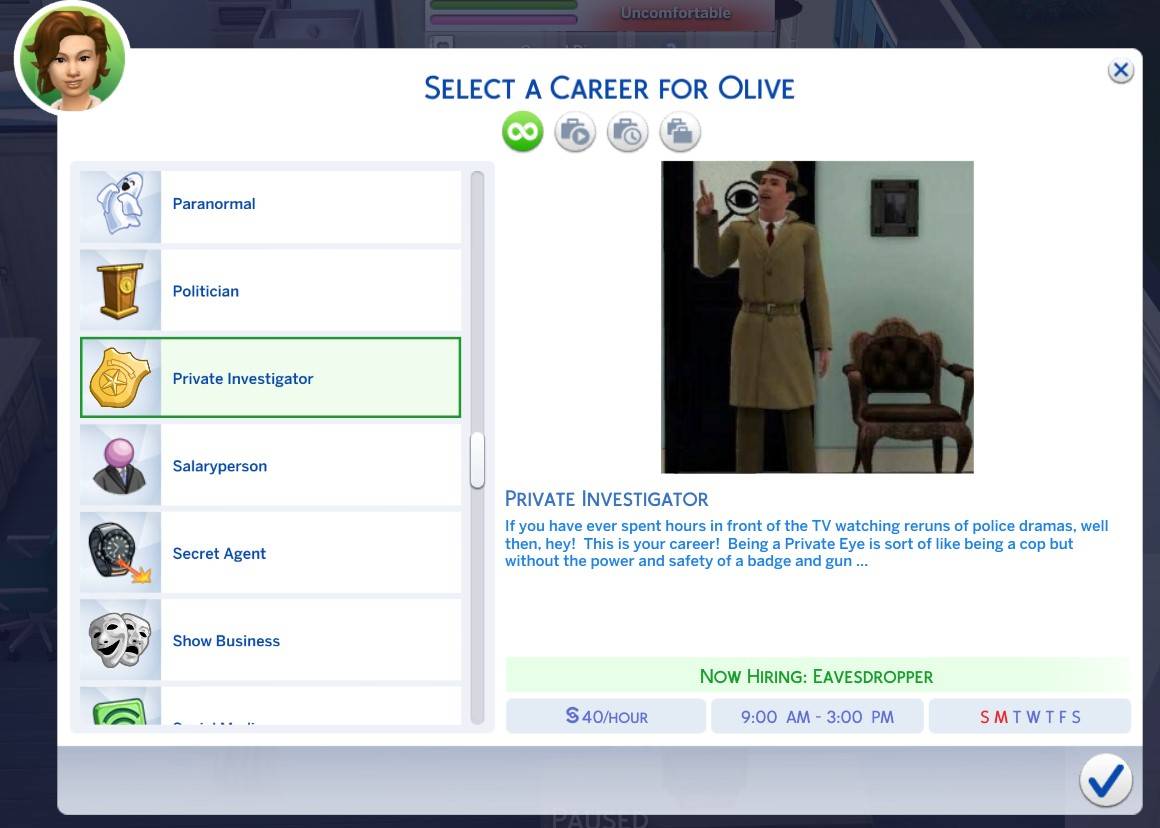The height and width of the screenshot is (828, 1160).
Task: Select Sunday in the work schedule
Action: point(985,716)
